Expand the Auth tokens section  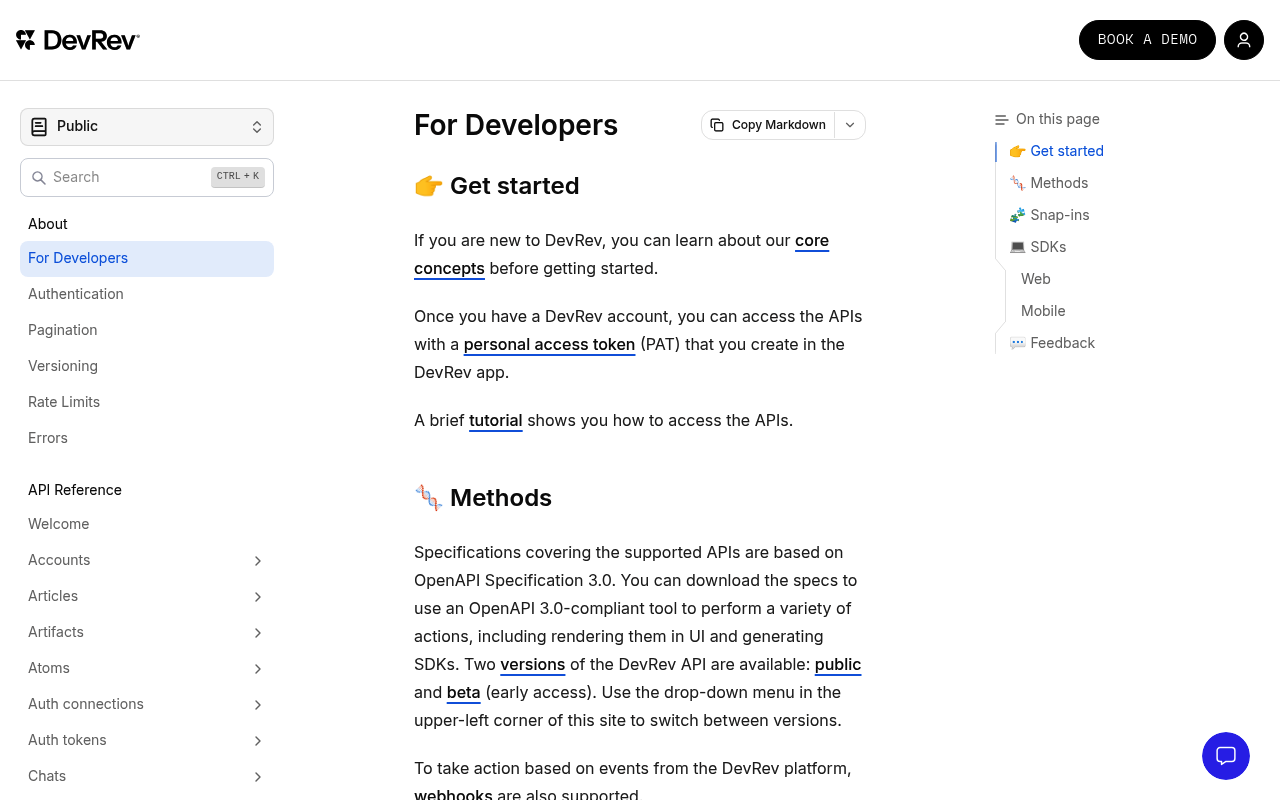tap(258, 741)
